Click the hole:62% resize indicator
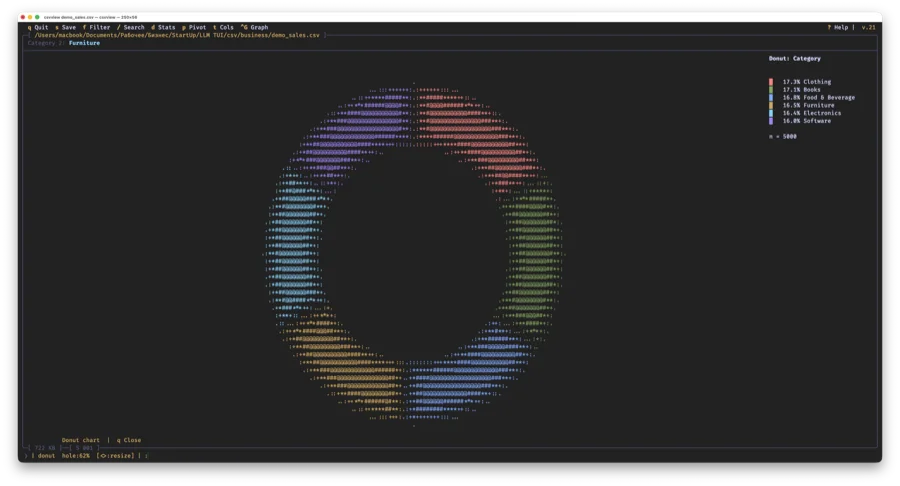 76,455
